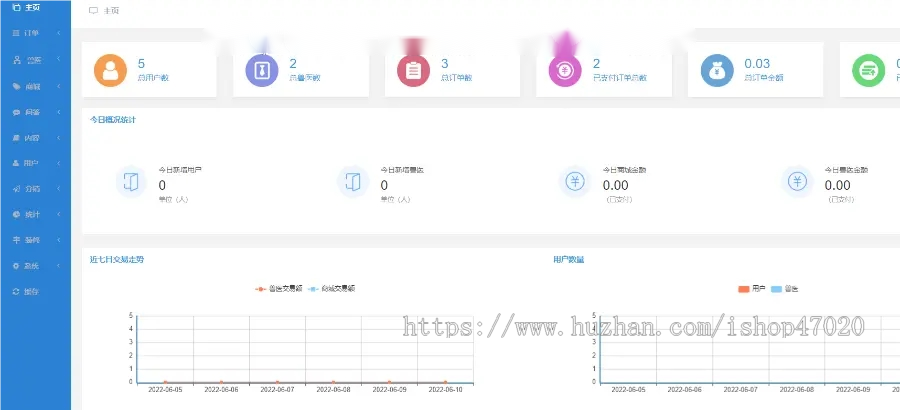The height and width of the screenshot is (410, 900).
Task: Click the monitor icon in the top 主页 tab
Action: tap(94, 10)
